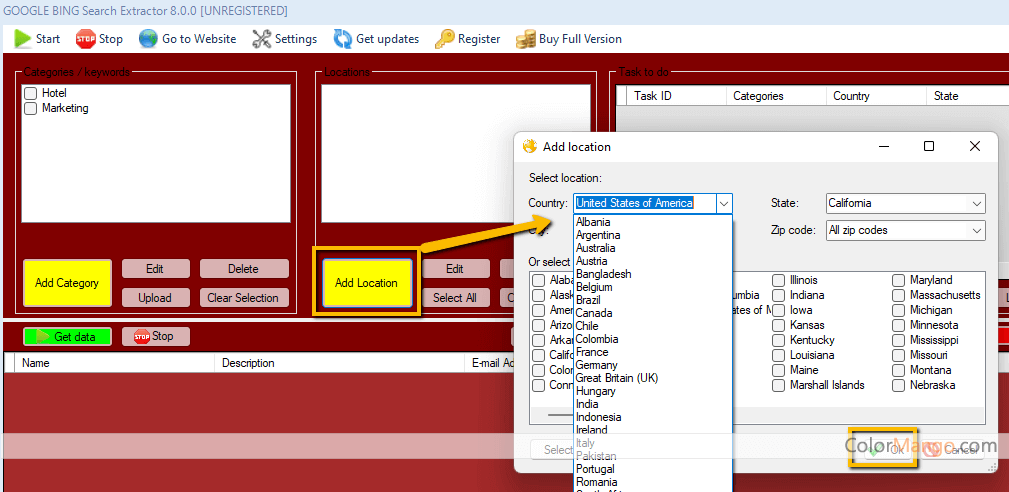Tick the Maryland state checkbox

tap(899, 280)
